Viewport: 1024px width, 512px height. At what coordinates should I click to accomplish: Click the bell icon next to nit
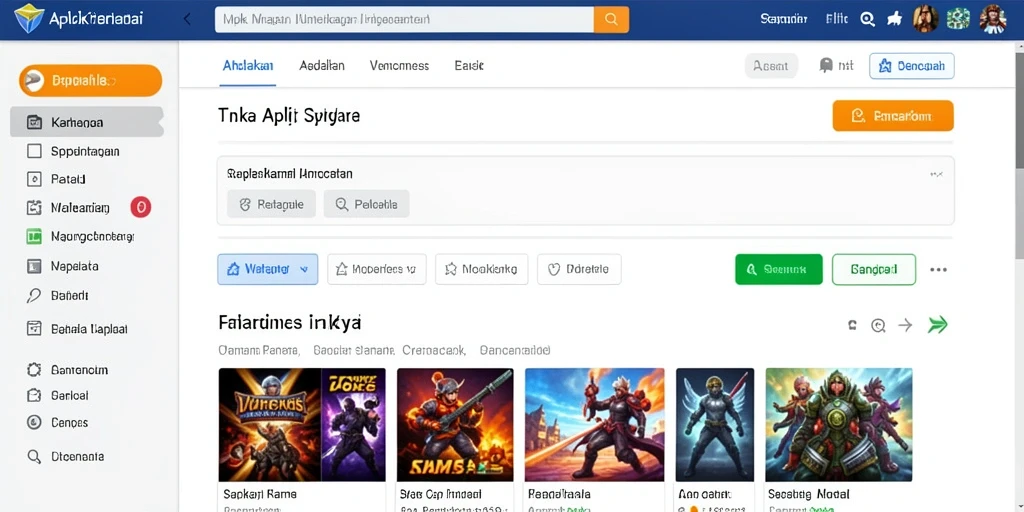(x=826, y=65)
